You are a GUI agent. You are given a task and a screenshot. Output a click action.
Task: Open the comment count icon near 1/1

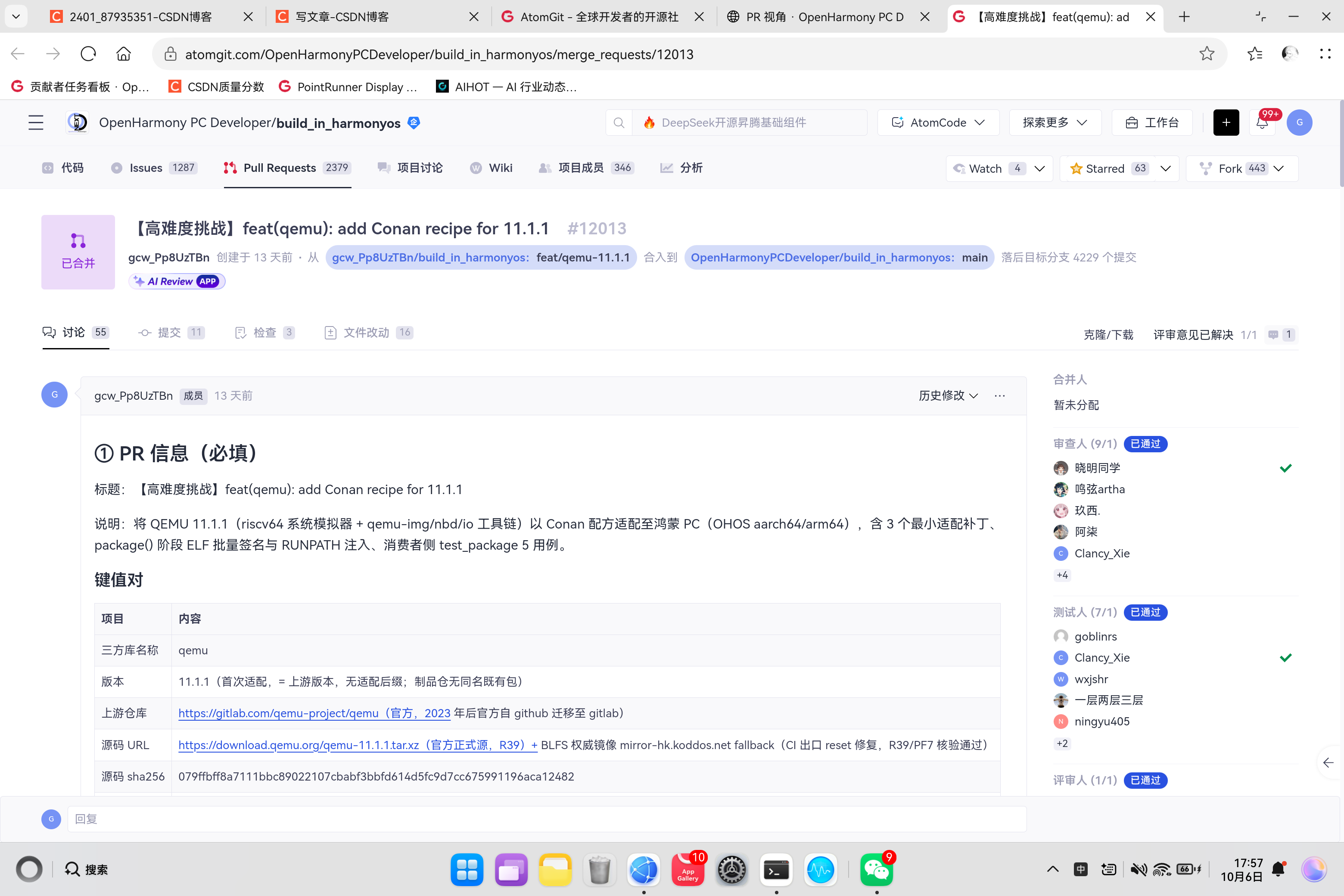coord(1281,334)
